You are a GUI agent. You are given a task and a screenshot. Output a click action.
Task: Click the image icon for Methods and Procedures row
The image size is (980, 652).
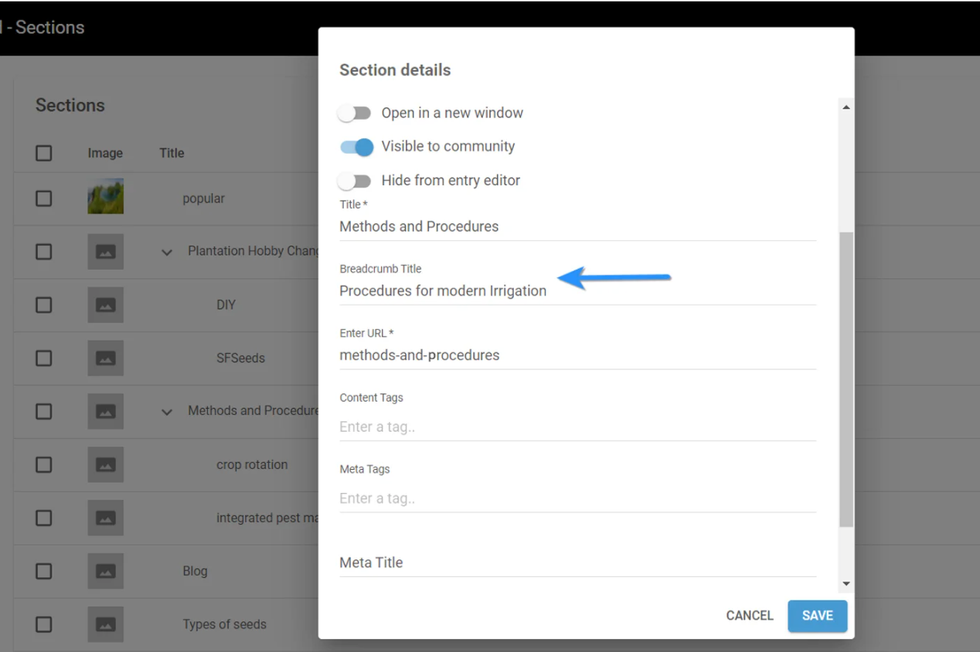coord(105,411)
